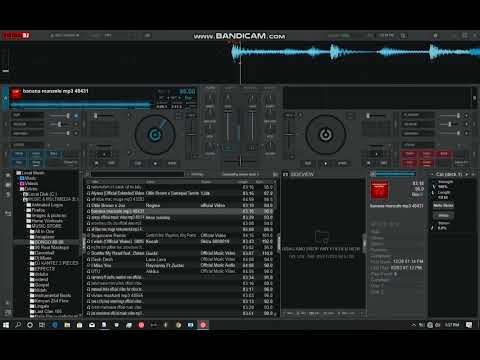Viewport: 480px width, 360px height.
Task: Click the left deck first effect amount slider
Action: [59, 115]
